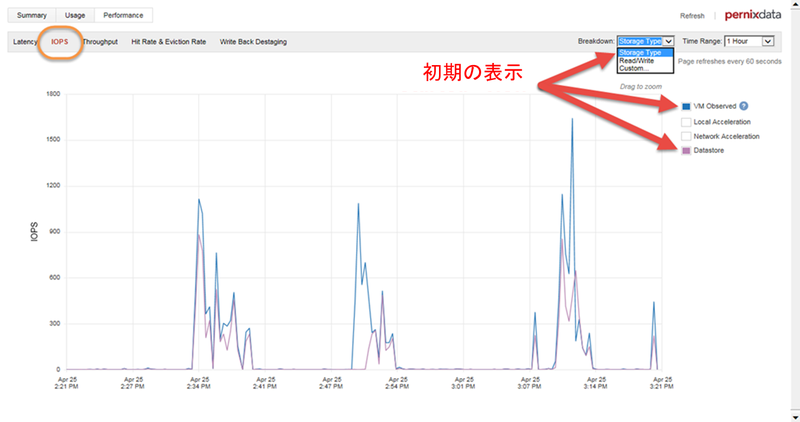Screen dimensions: 800x422
Task: Switch to the Usage tab
Action: click(75, 15)
